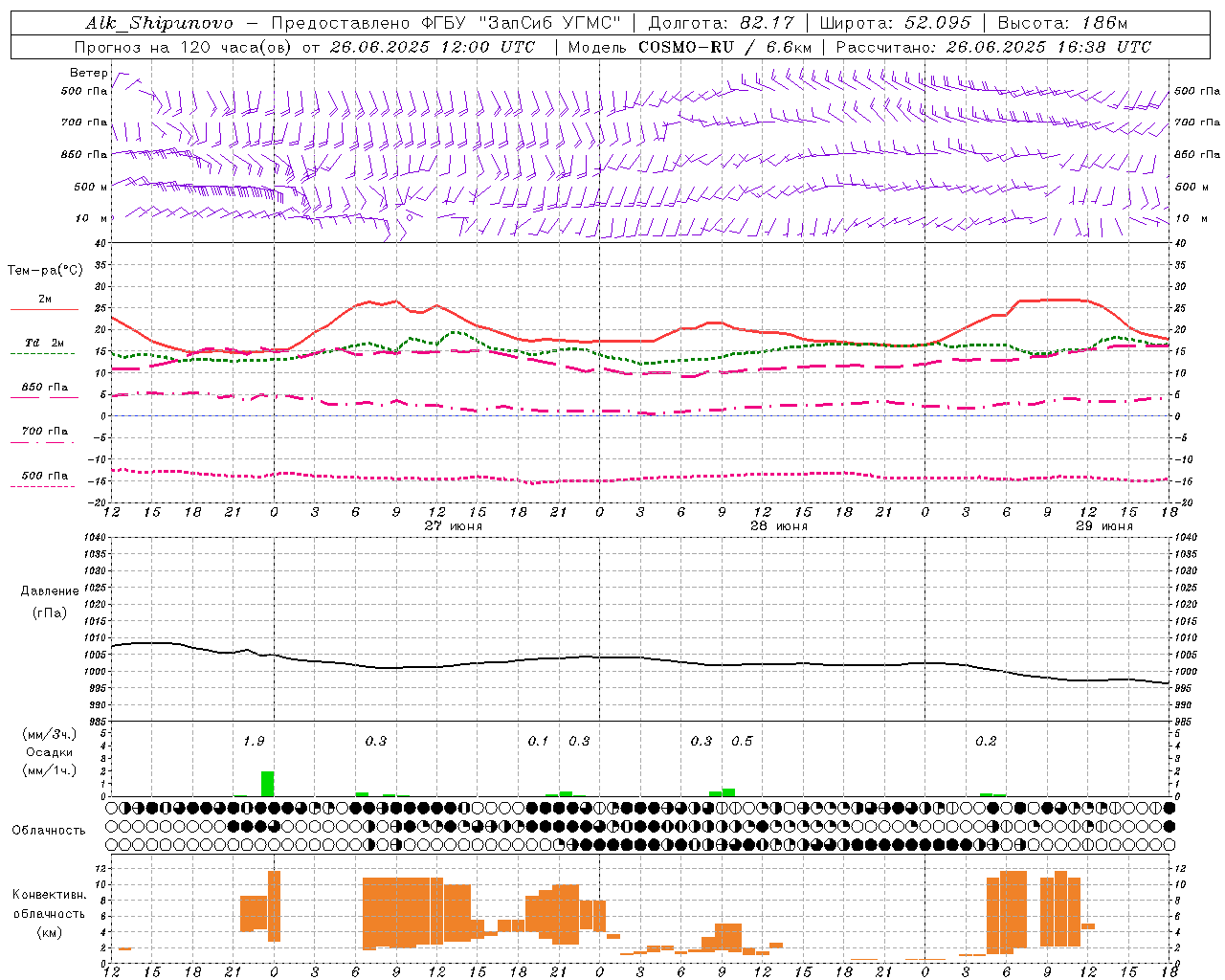The image size is (1225, 980).
Task: Click the "29 июня" date label
Action: pos(1104,526)
